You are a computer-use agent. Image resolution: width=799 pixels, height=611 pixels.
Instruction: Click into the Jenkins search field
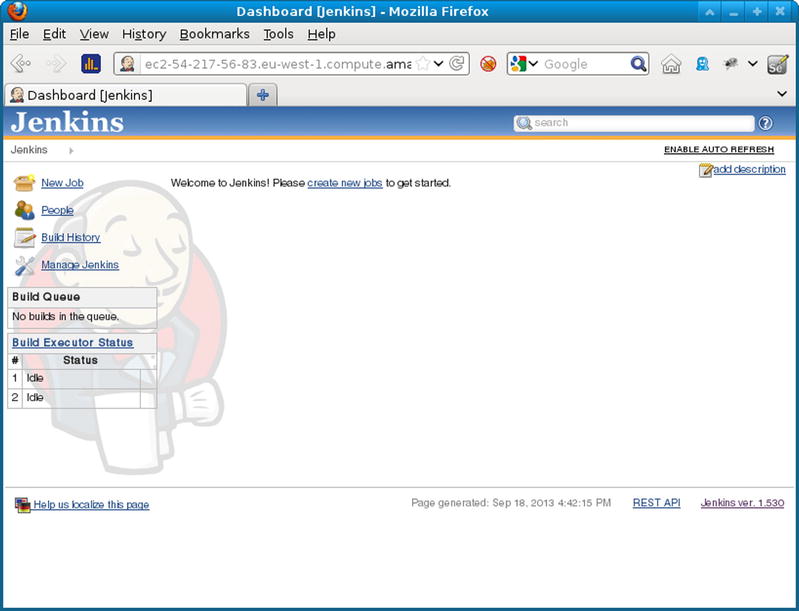click(x=633, y=123)
